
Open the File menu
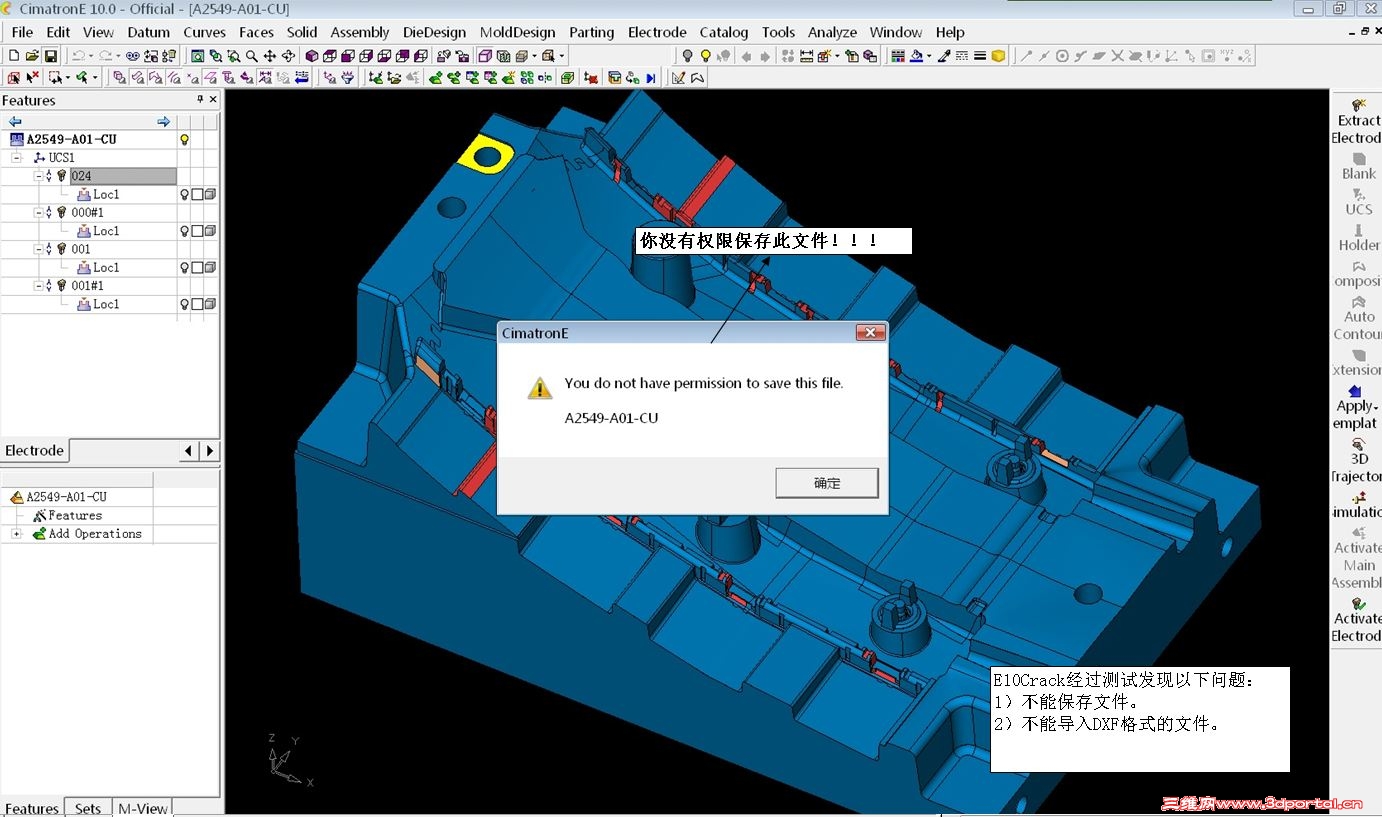tap(22, 32)
